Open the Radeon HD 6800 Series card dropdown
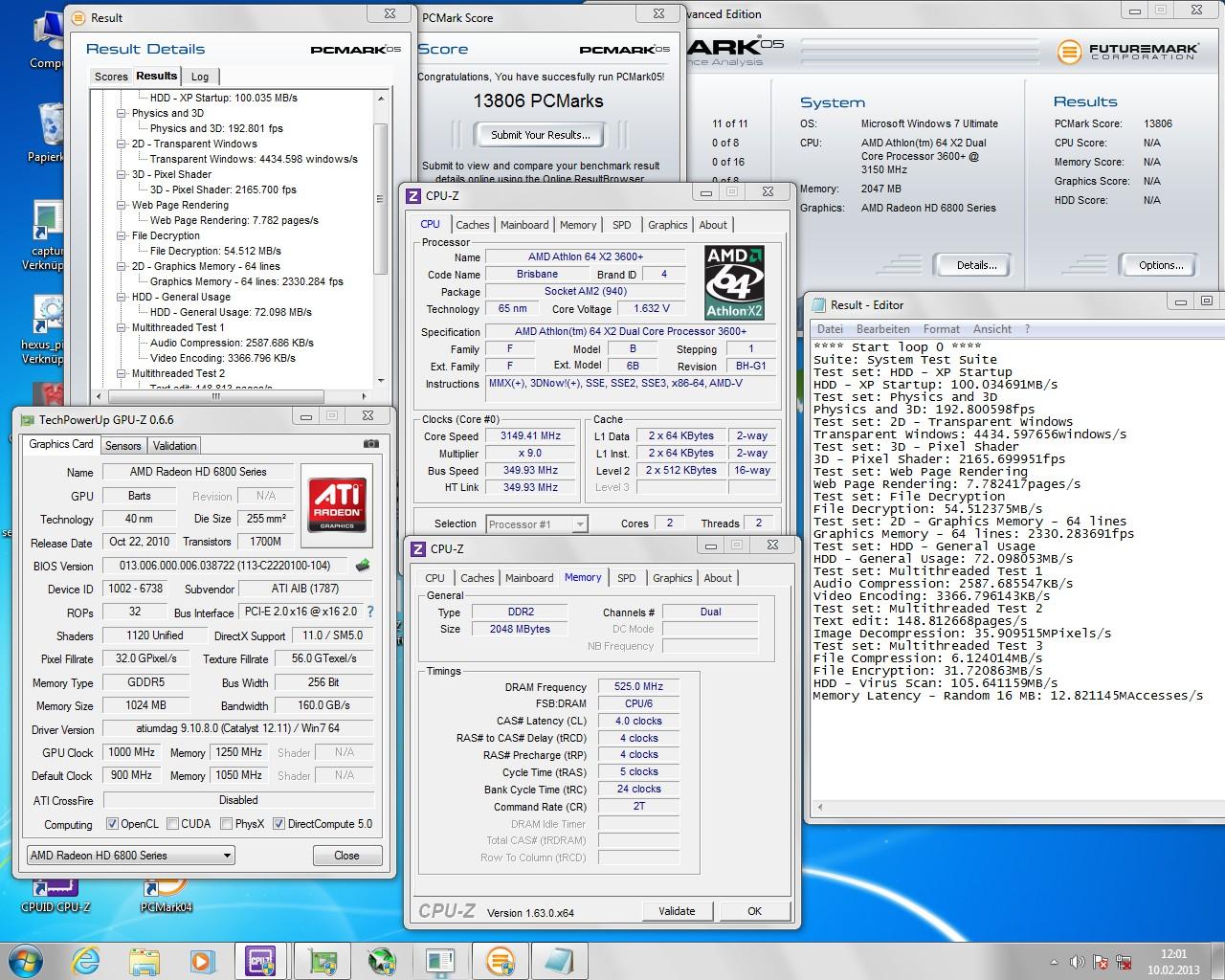 130,856
